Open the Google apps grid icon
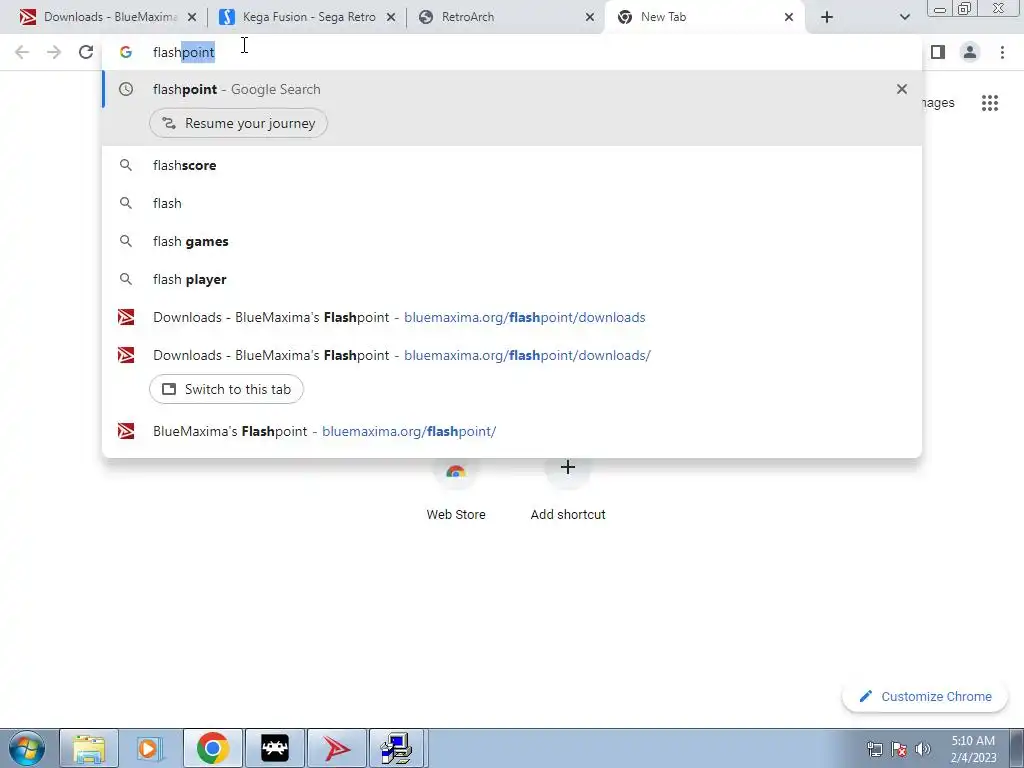 pos(989,103)
